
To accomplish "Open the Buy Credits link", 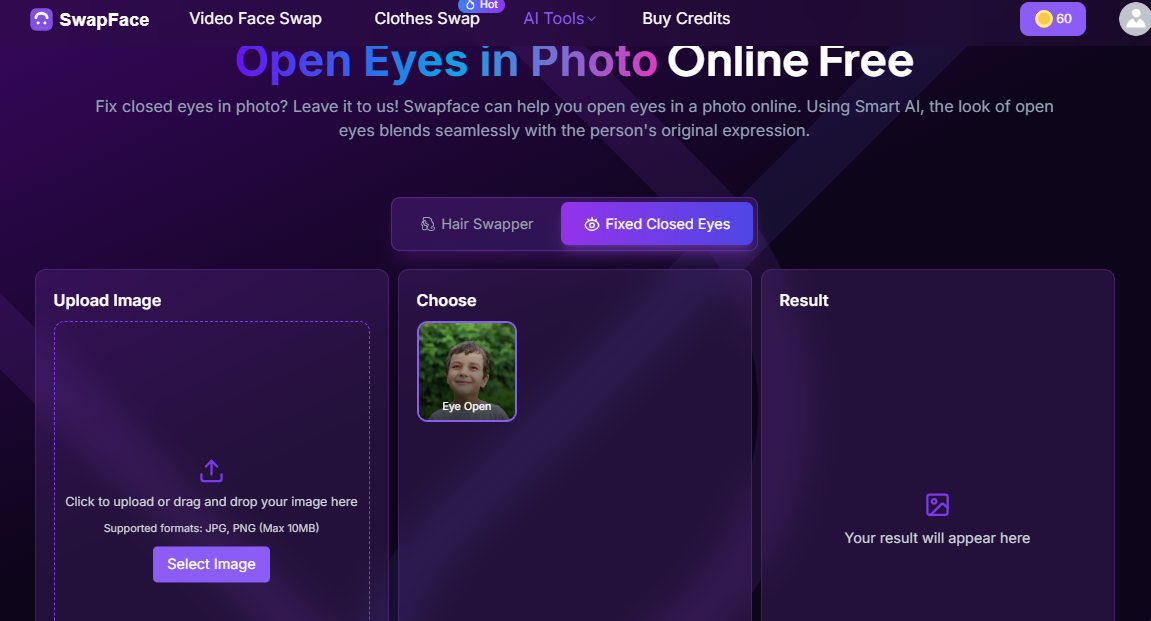I will coord(686,18).
